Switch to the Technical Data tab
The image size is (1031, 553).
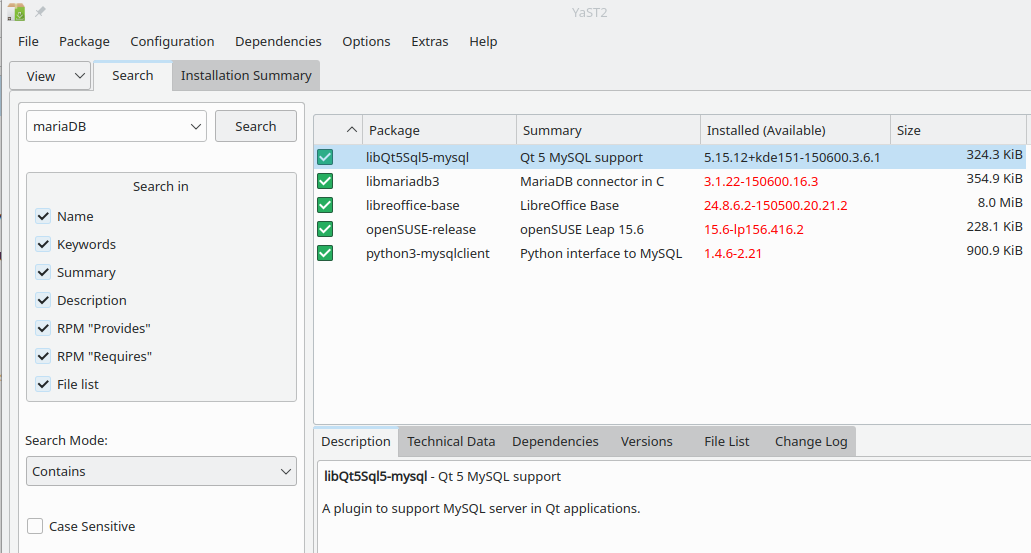point(451,441)
